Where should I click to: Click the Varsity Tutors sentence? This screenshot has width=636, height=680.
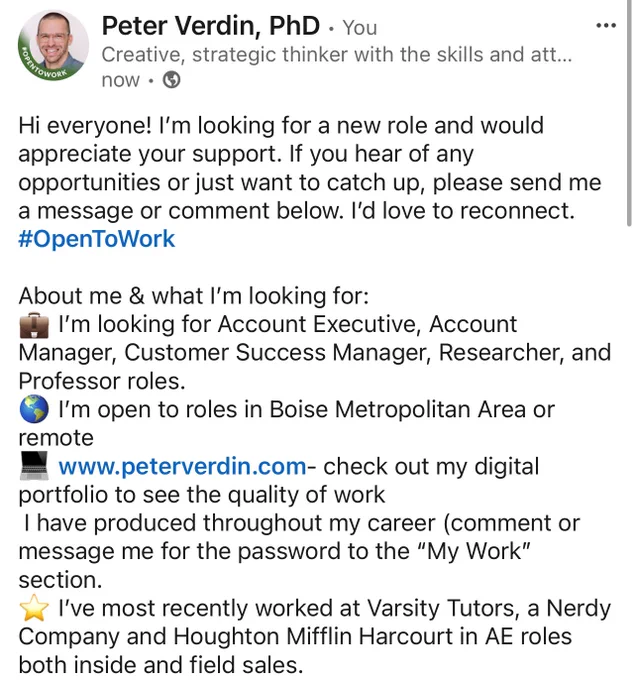point(314,637)
